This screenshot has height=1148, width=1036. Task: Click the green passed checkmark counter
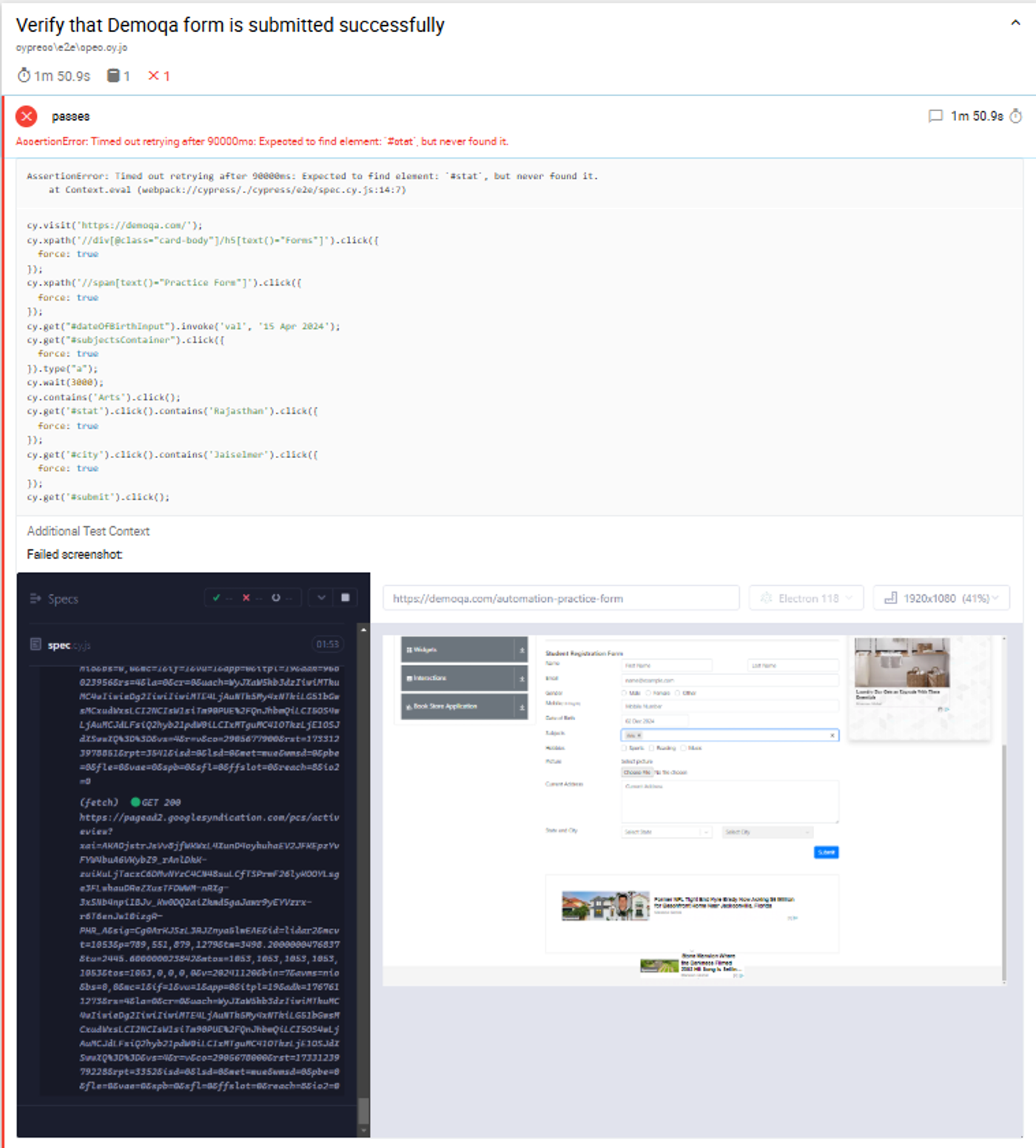click(216, 598)
